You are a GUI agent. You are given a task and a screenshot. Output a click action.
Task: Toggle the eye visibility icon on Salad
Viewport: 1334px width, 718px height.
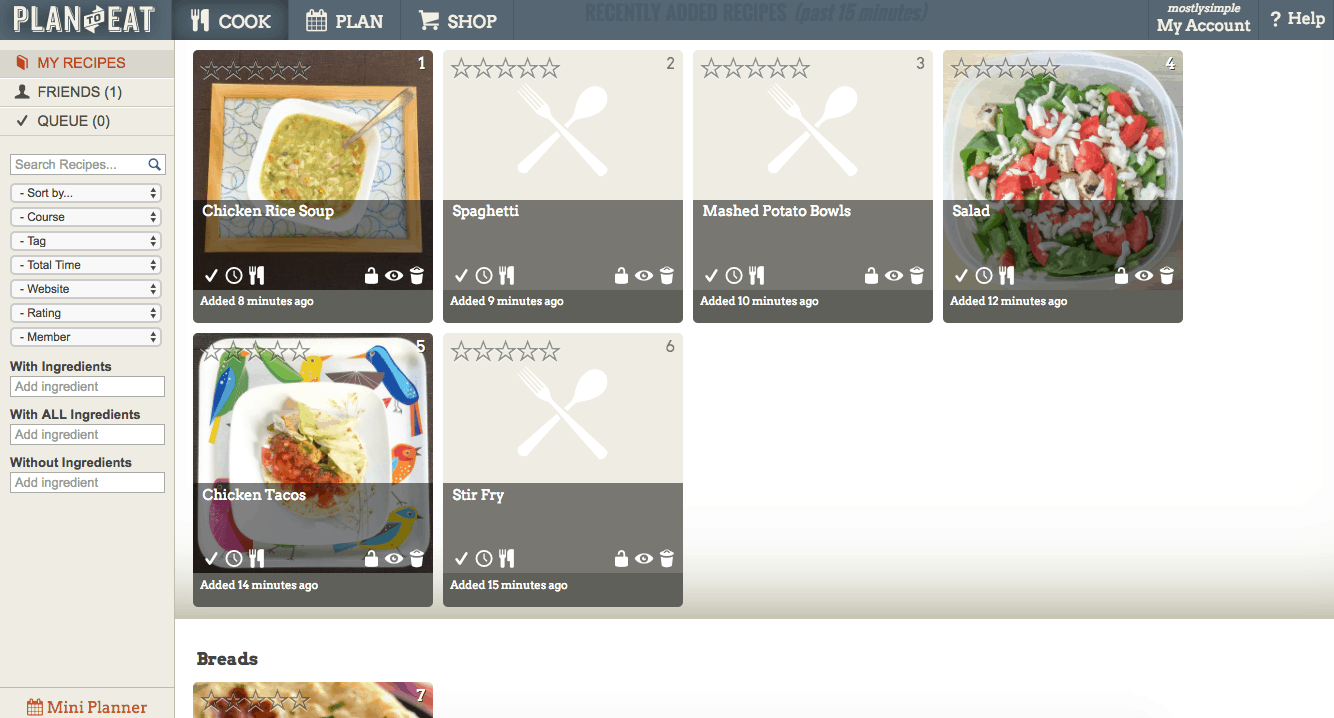click(x=1144, y=276)
